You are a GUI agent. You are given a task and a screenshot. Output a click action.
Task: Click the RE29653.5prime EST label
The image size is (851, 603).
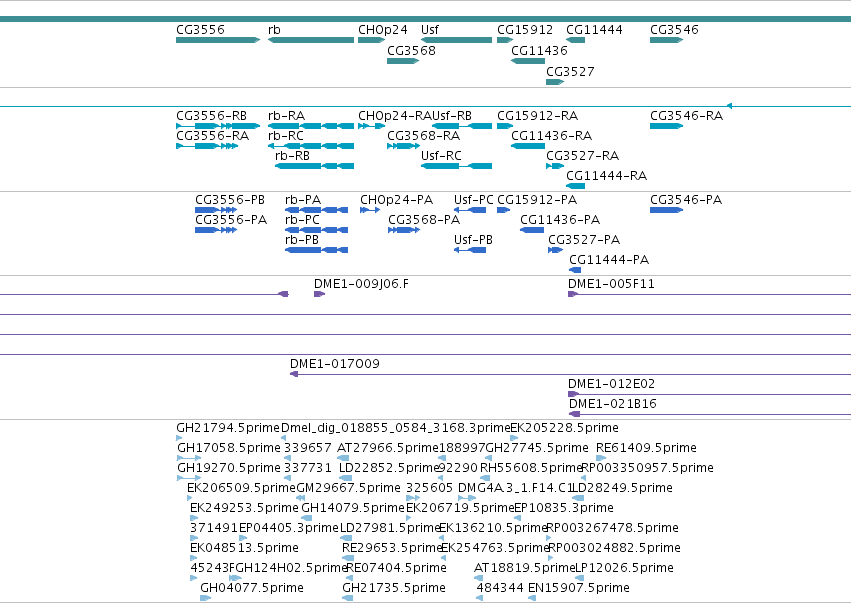click(392, 548)
